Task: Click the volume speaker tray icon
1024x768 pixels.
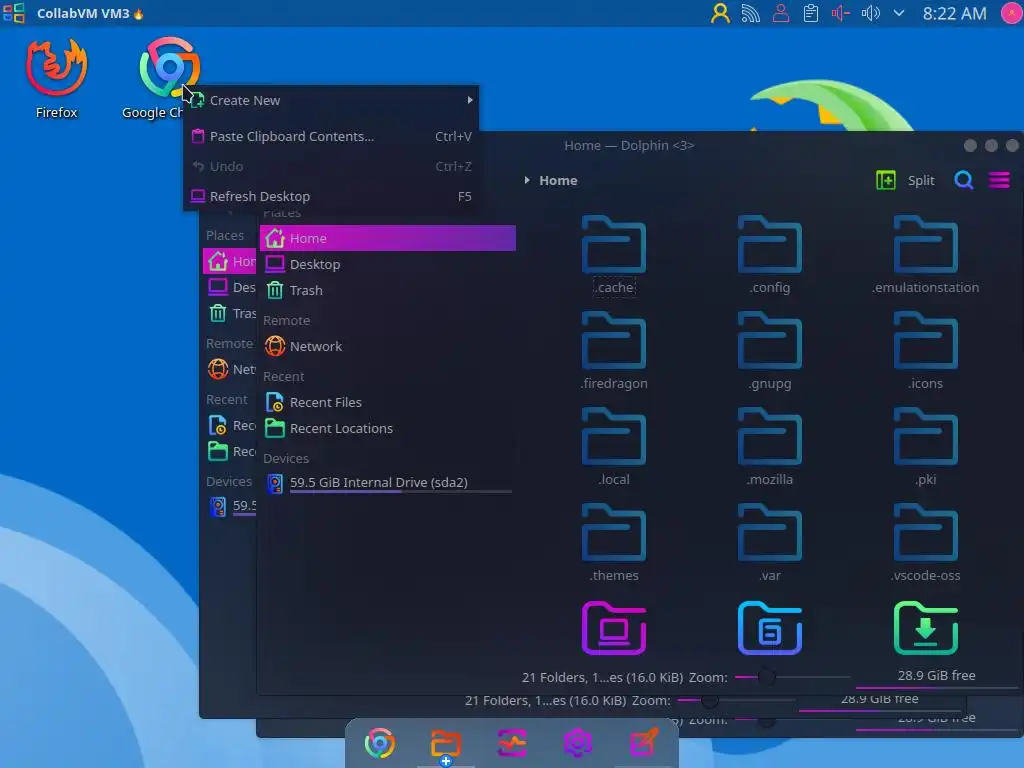Action: coord(870,13)
